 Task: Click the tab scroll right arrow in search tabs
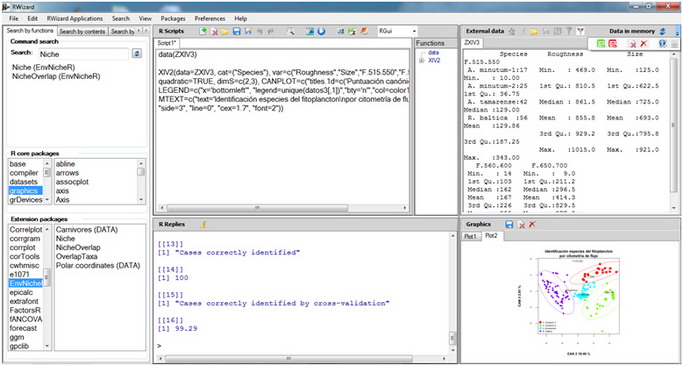tap(146, 31)
